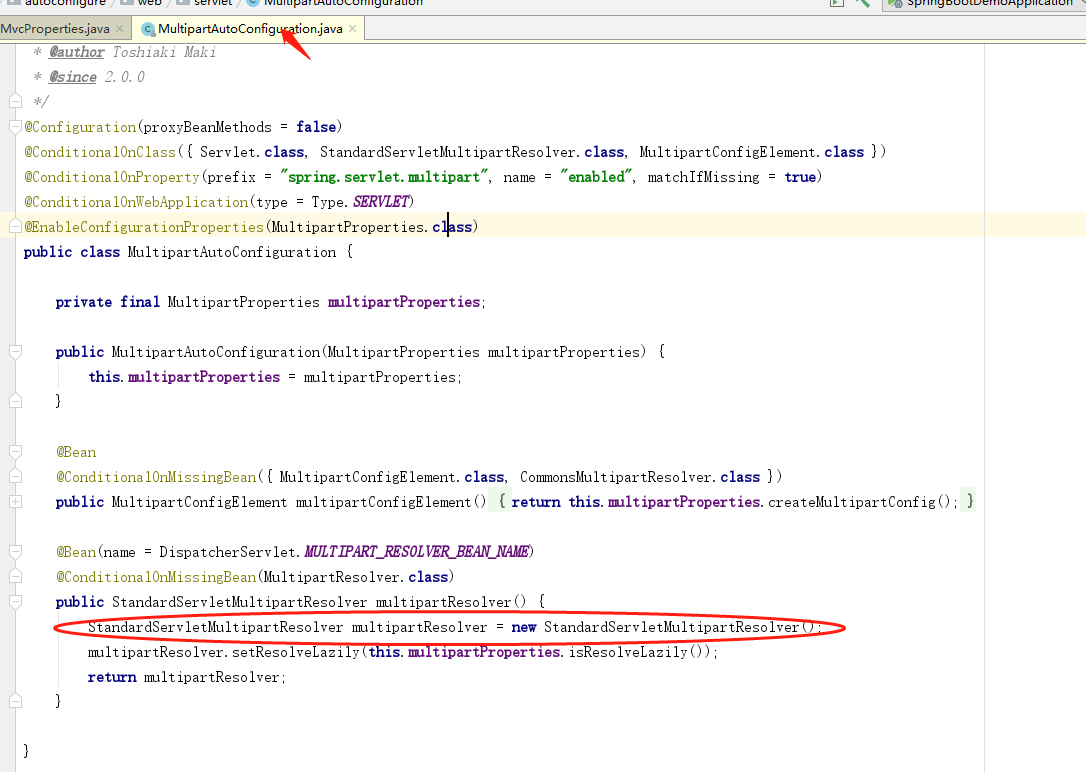The width and height of the screenshot is (1086, 772).
Task: Click the "enabled" string literal
Action: tap(596, 177)
